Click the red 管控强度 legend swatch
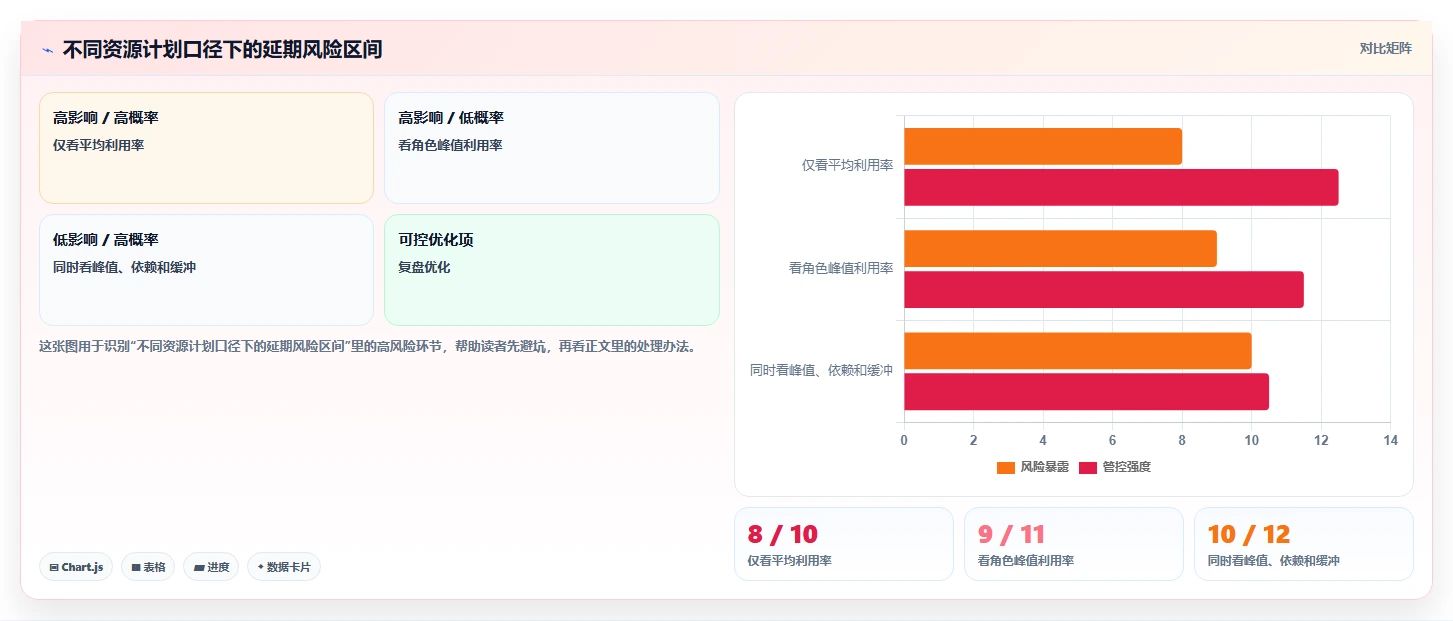The image size is (1453, 621). tap(1088, 467)
